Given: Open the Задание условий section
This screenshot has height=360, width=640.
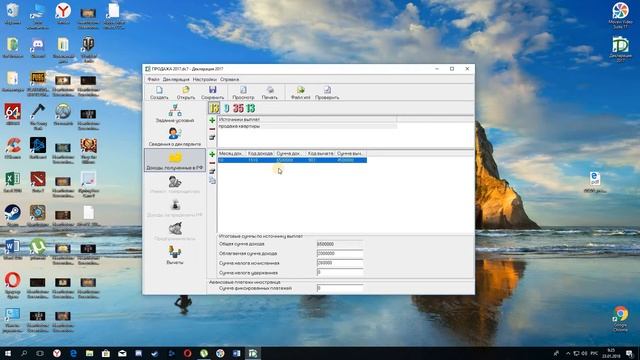Looking at the screenshot, I should point(175,113).
